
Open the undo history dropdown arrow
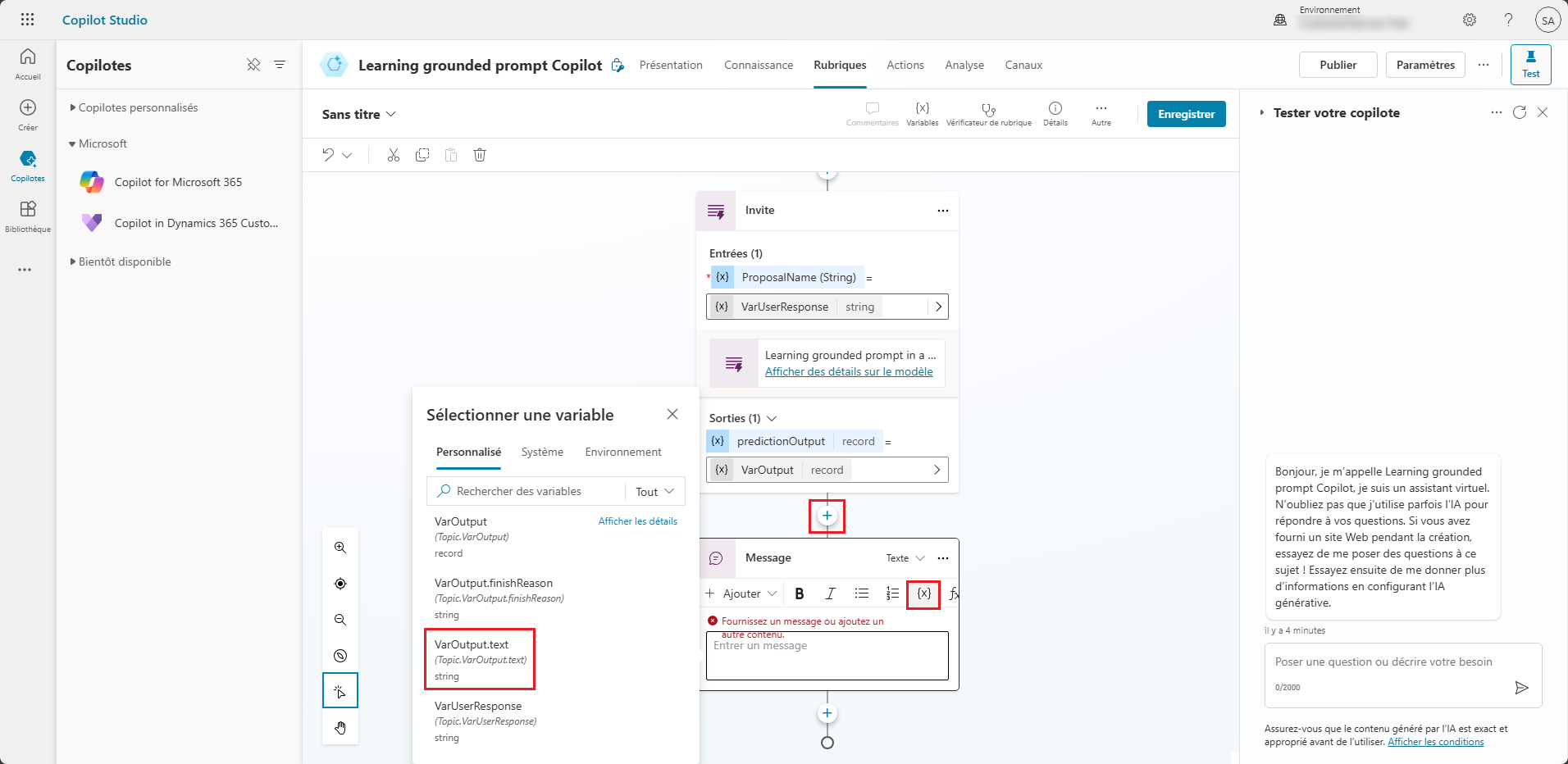coord(347,155)
